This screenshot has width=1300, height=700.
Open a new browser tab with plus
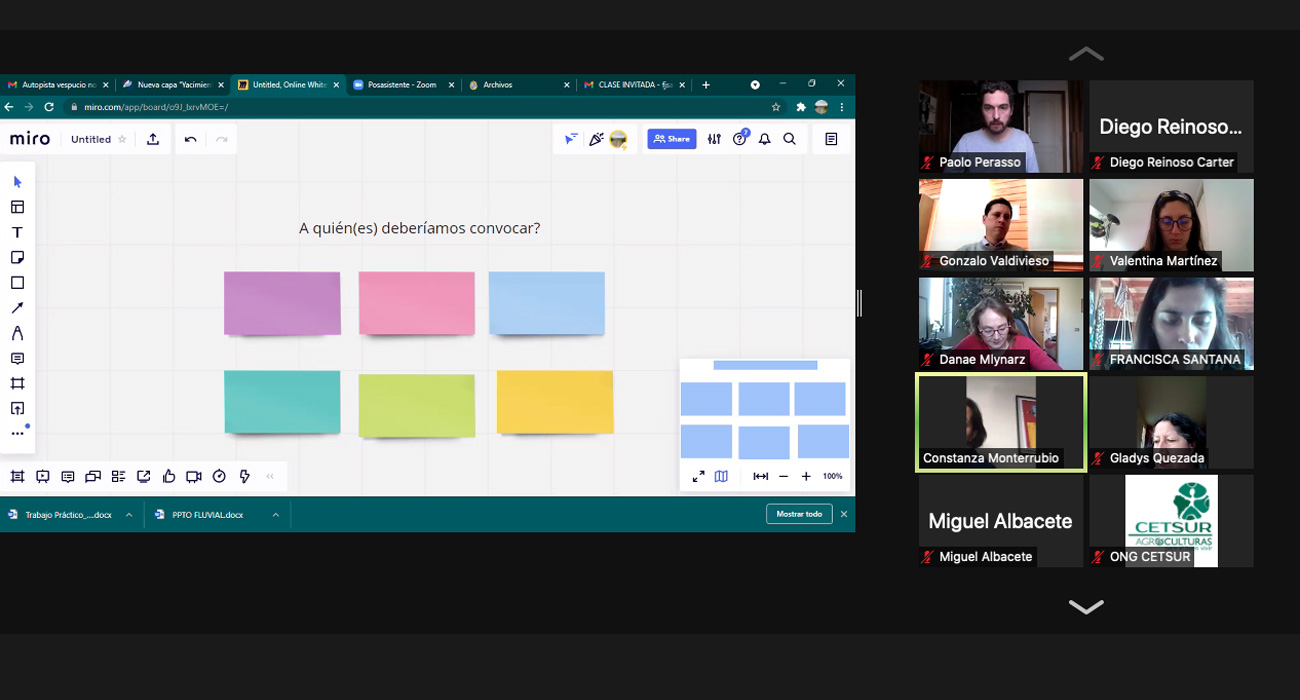point(706,85)
